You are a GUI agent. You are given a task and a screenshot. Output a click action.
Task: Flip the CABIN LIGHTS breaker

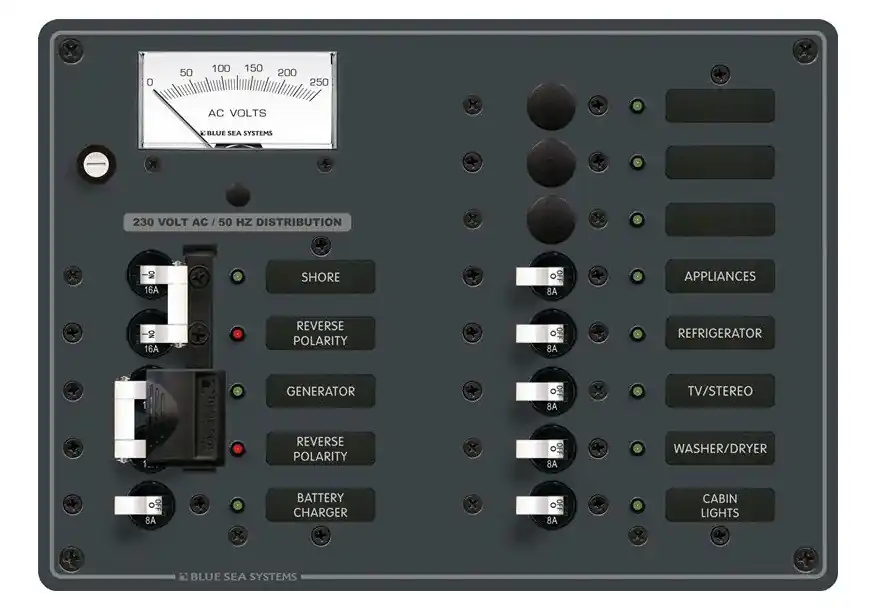[x=546, y=505]
